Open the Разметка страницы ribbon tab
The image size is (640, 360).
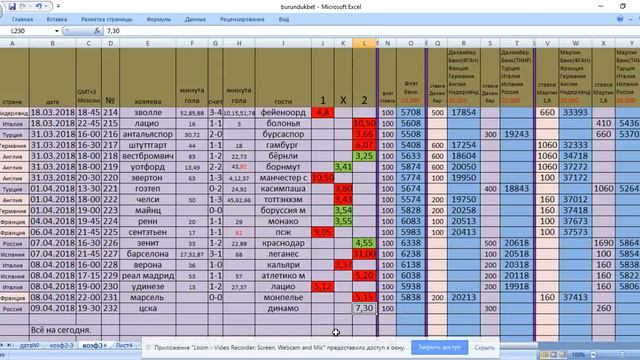pyautogui.click(x=107, y=19)
